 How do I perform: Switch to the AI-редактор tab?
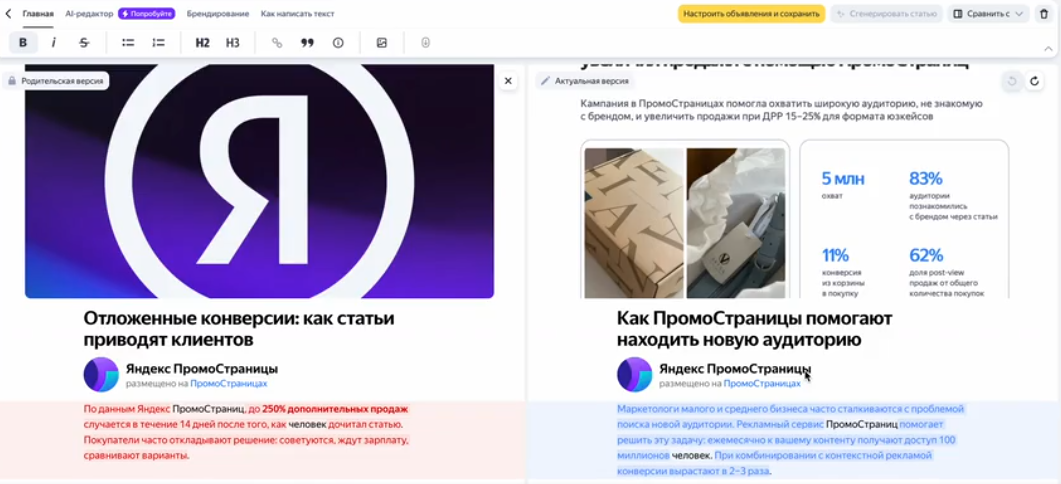tap(89, 14)
